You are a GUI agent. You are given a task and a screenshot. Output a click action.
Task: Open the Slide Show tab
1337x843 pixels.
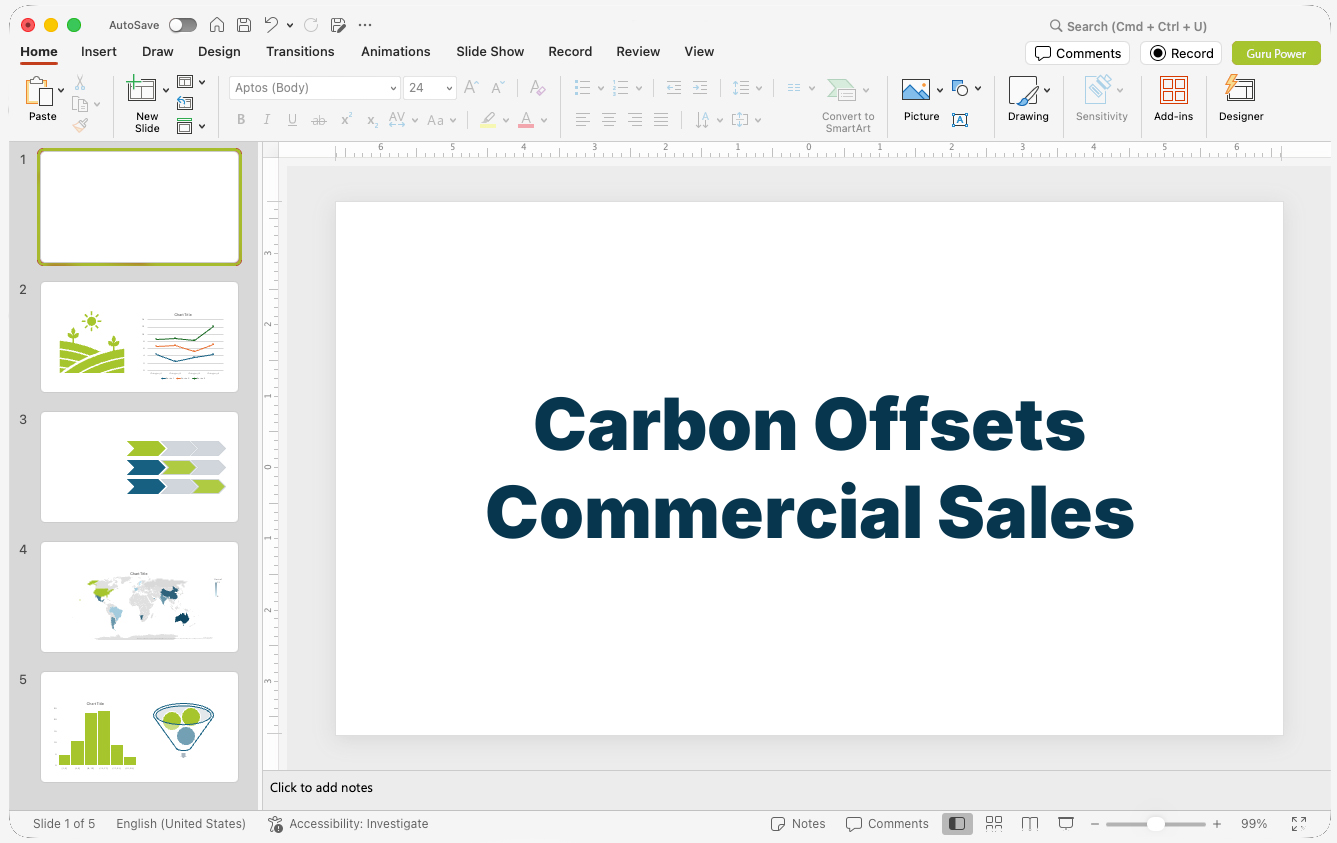490,51
